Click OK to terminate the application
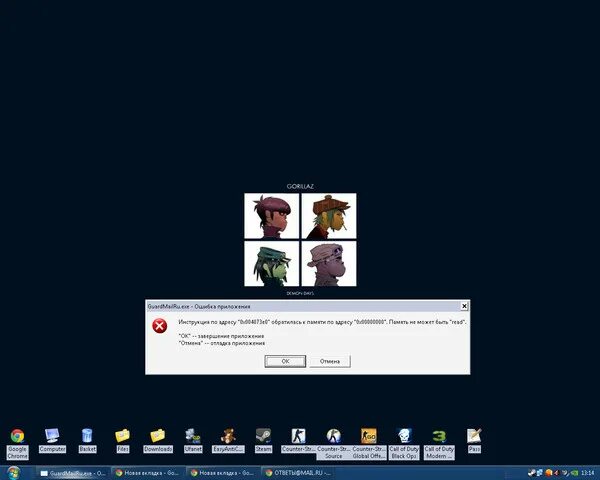The image size is (600, 480). (x=285, y=361)
